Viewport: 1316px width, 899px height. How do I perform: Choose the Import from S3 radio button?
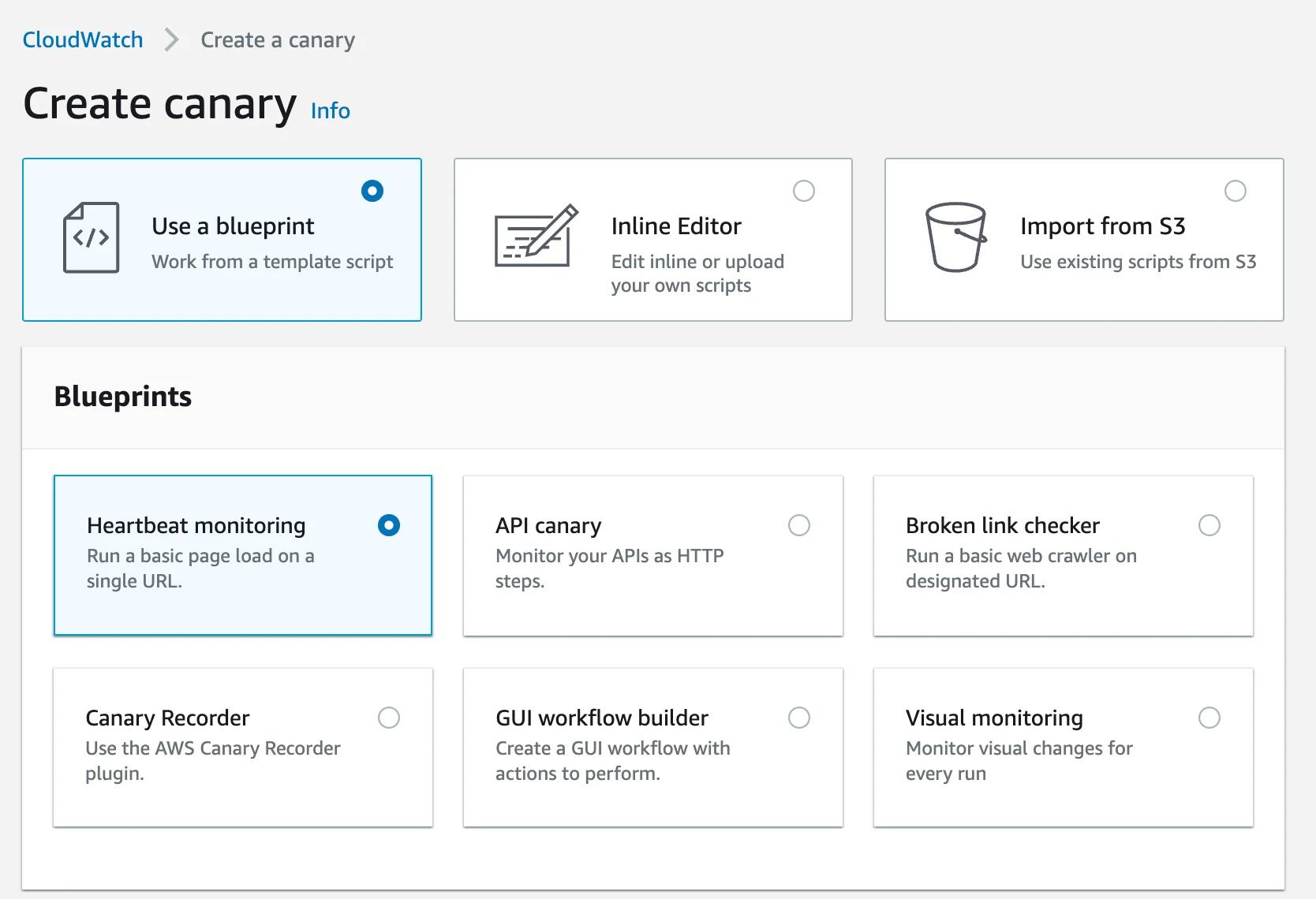(1235, 191)
